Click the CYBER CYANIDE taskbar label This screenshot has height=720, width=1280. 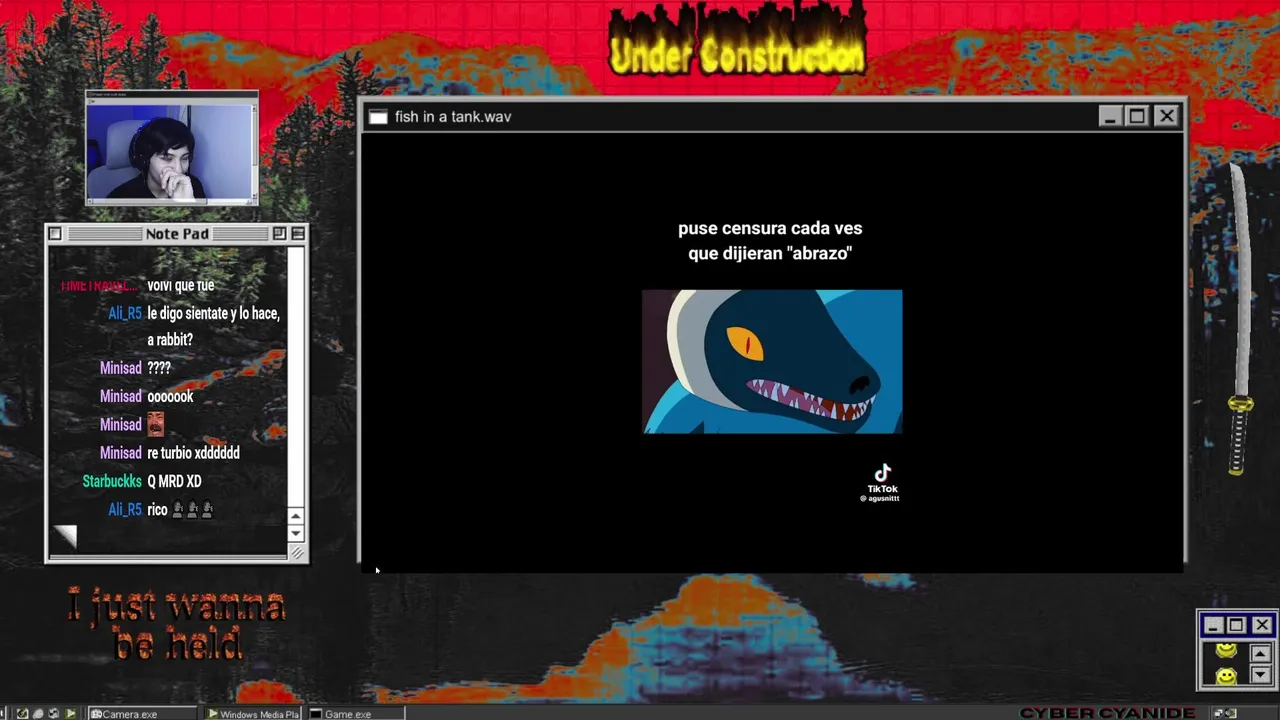[1107, 713]
